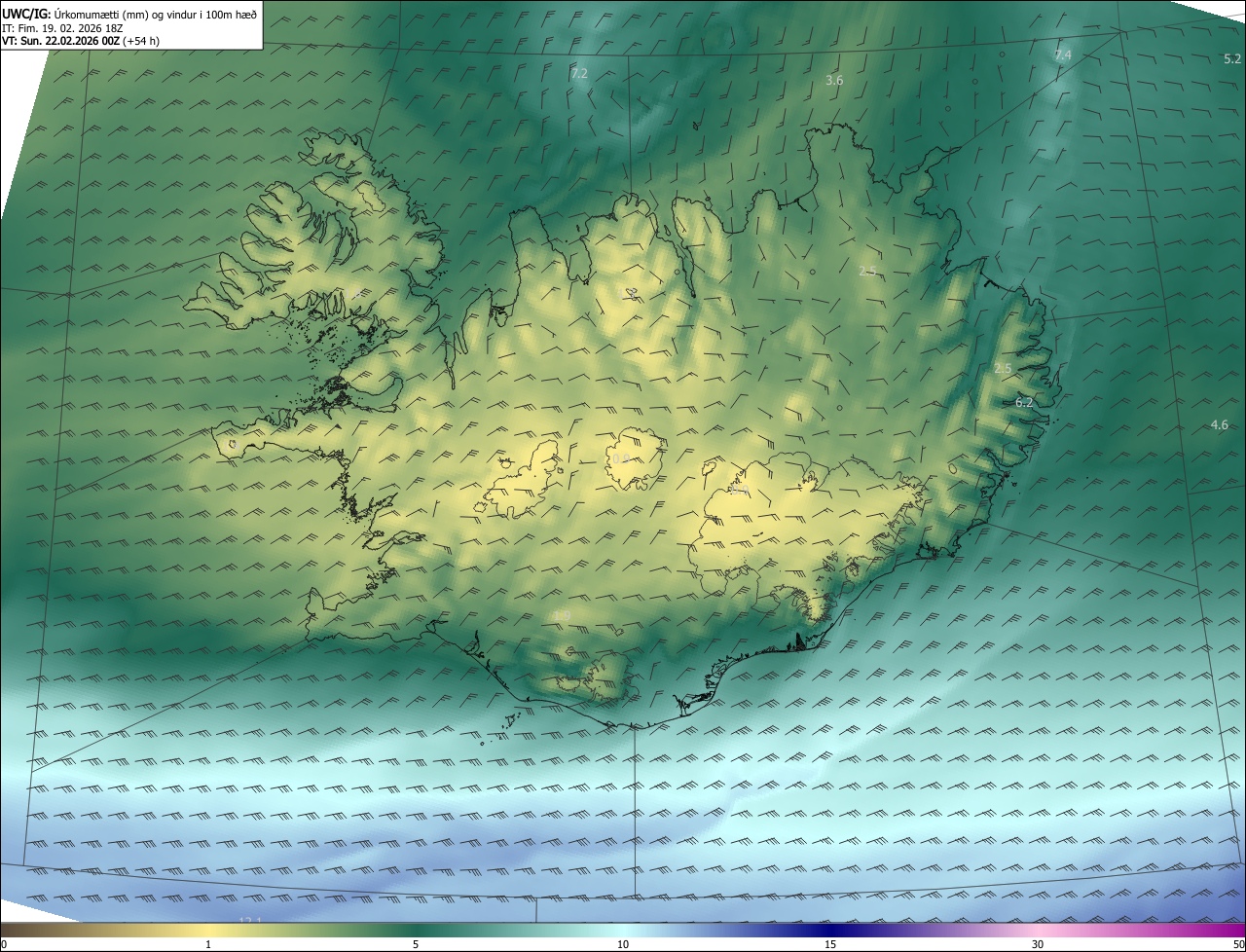Click the '5' tick label on the color scale

coord(416,944)
